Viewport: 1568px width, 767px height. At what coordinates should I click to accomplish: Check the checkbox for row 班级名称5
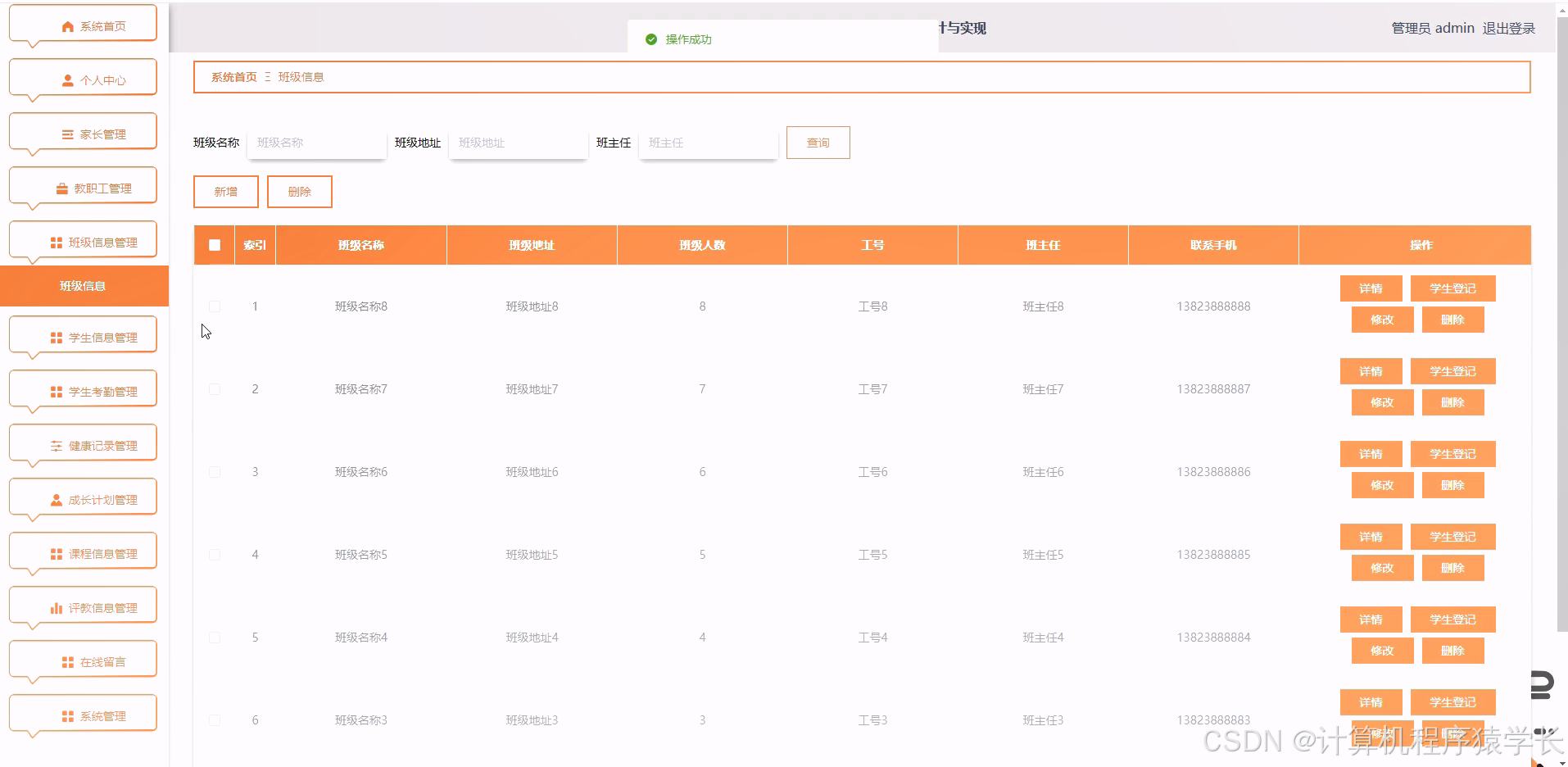(x=215, y=555)
